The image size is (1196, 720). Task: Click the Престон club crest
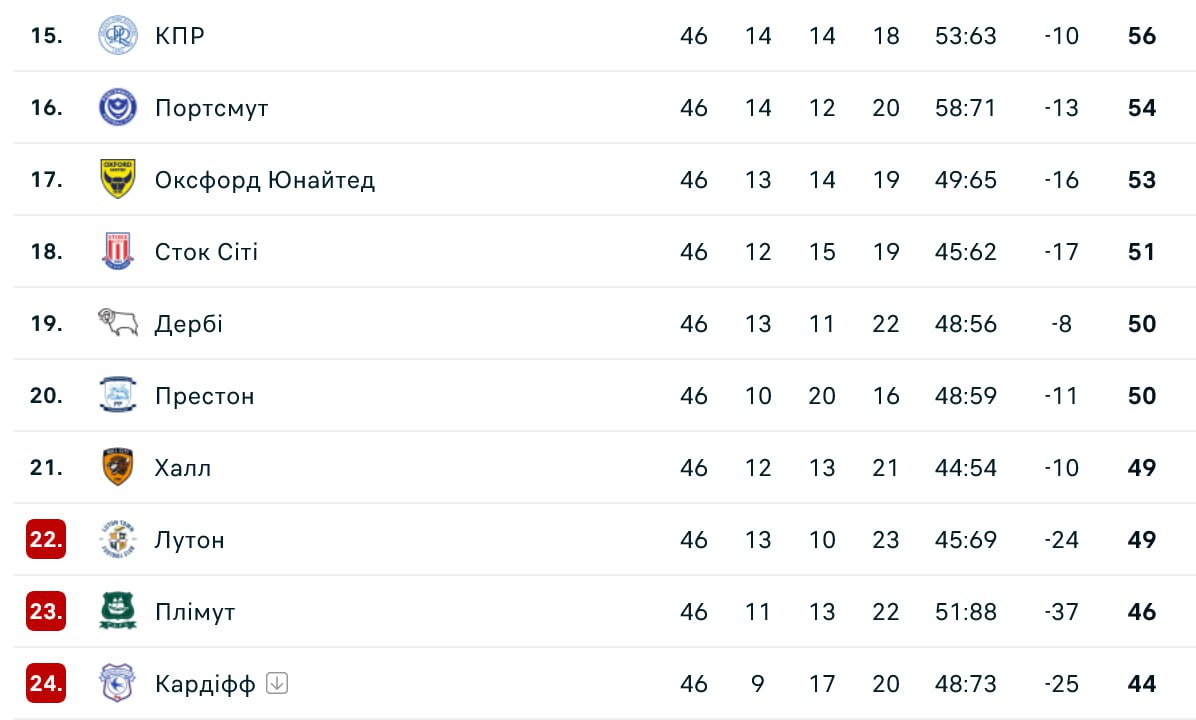click(x=118, y=396)
